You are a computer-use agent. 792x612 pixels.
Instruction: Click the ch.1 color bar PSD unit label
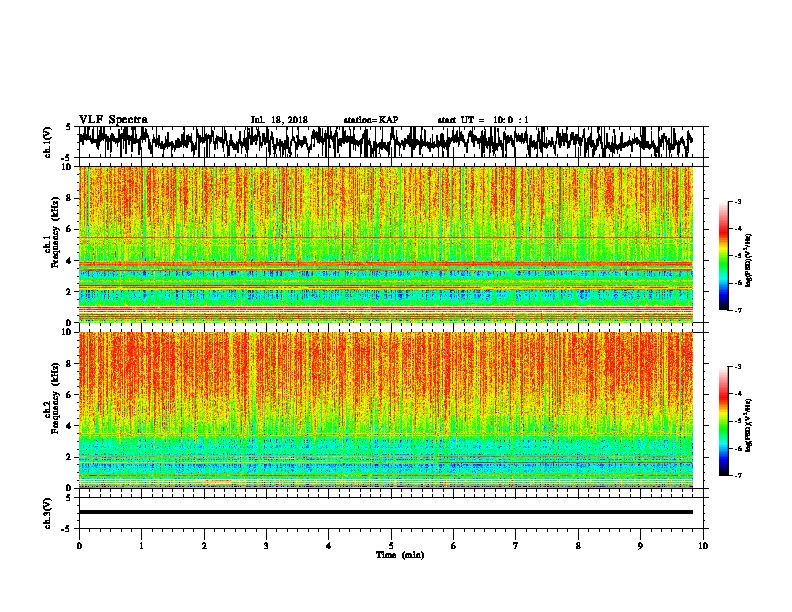point(748,261)
